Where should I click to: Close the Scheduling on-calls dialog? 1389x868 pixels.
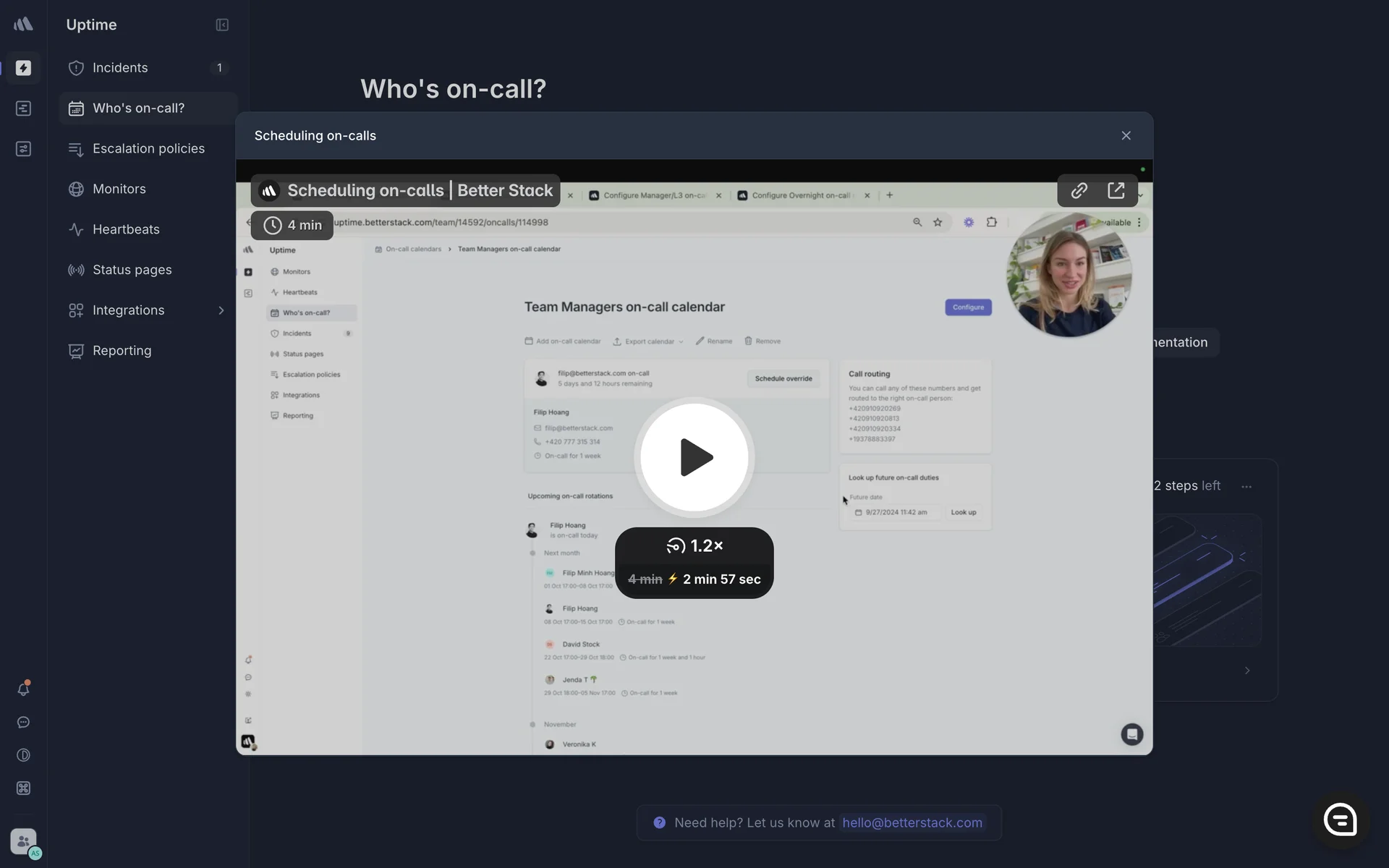[1126, 136]
